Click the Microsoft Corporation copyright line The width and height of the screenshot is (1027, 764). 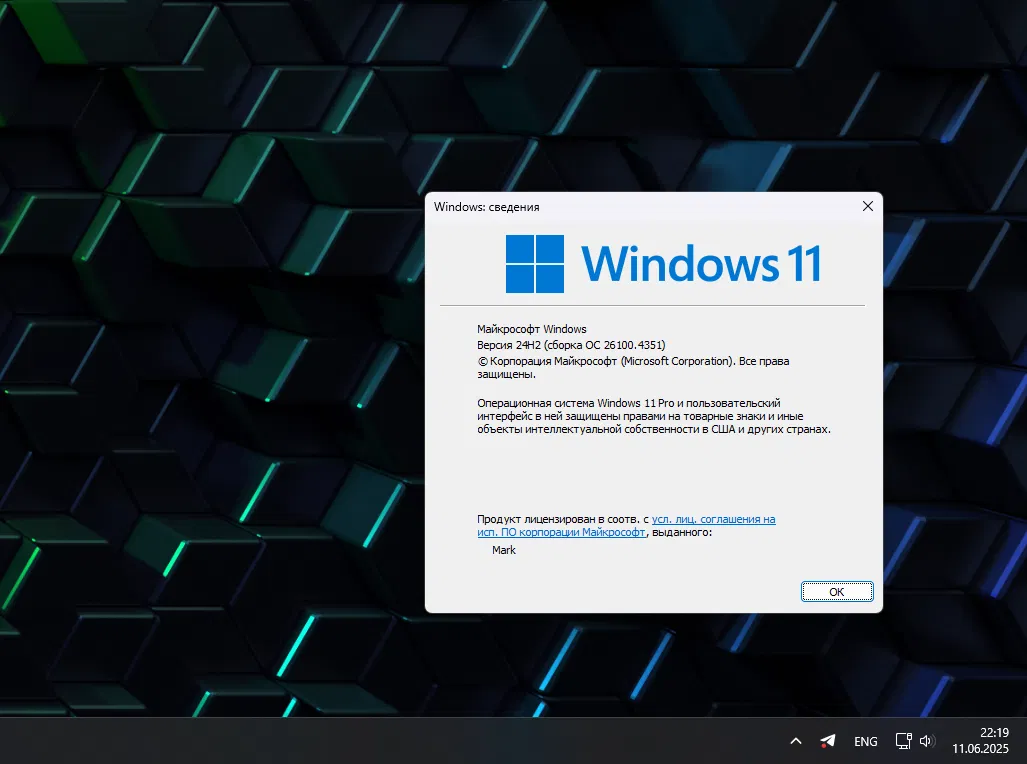click(633, 361)
